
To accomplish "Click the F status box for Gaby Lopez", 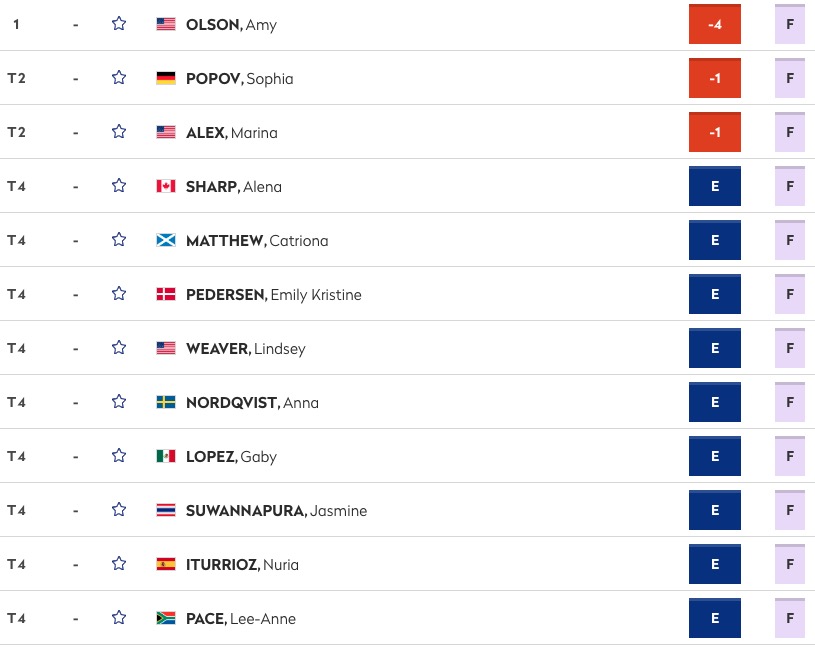I will 790,456.
